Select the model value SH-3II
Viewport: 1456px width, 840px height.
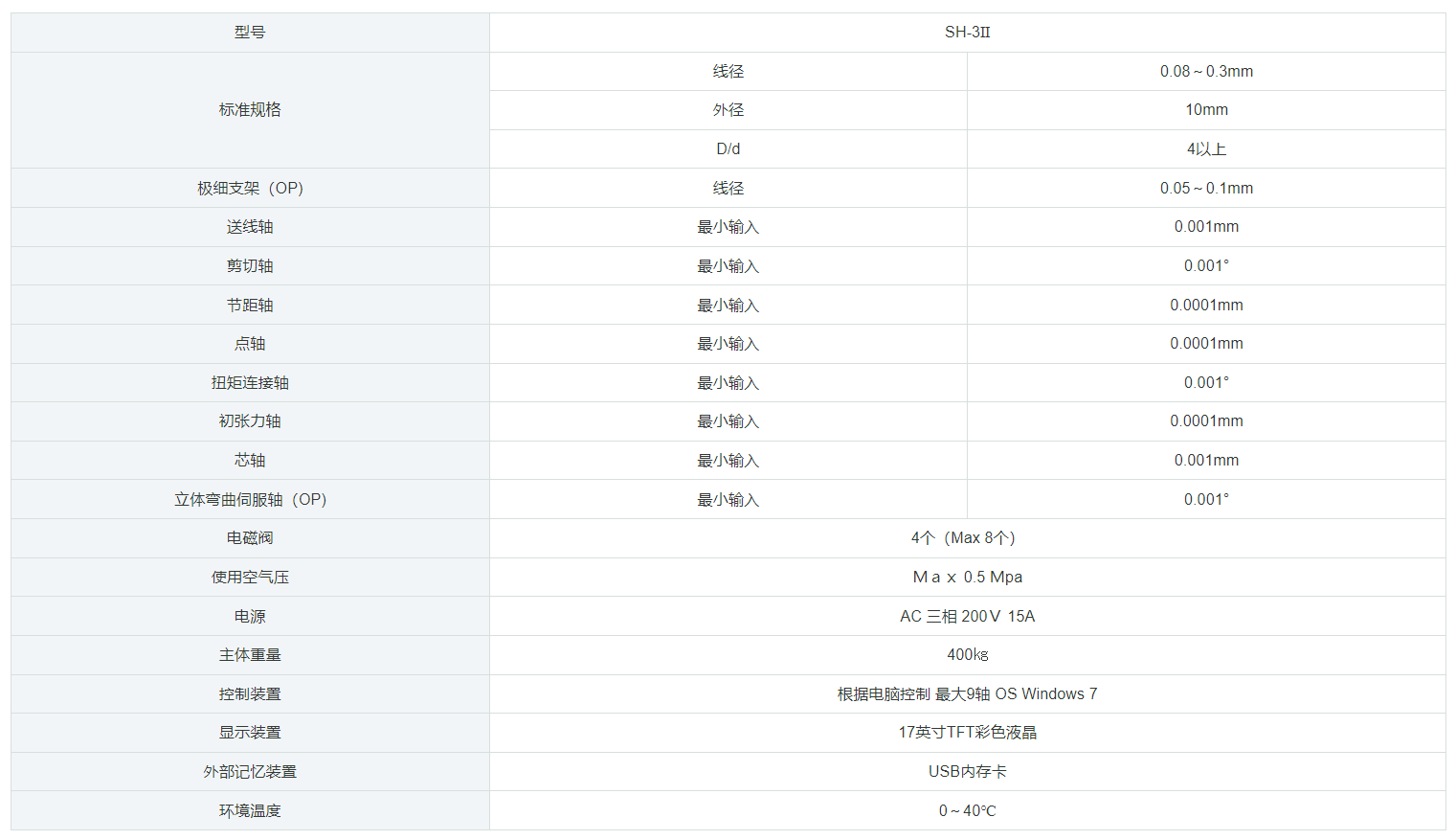(x=967, y=33)
